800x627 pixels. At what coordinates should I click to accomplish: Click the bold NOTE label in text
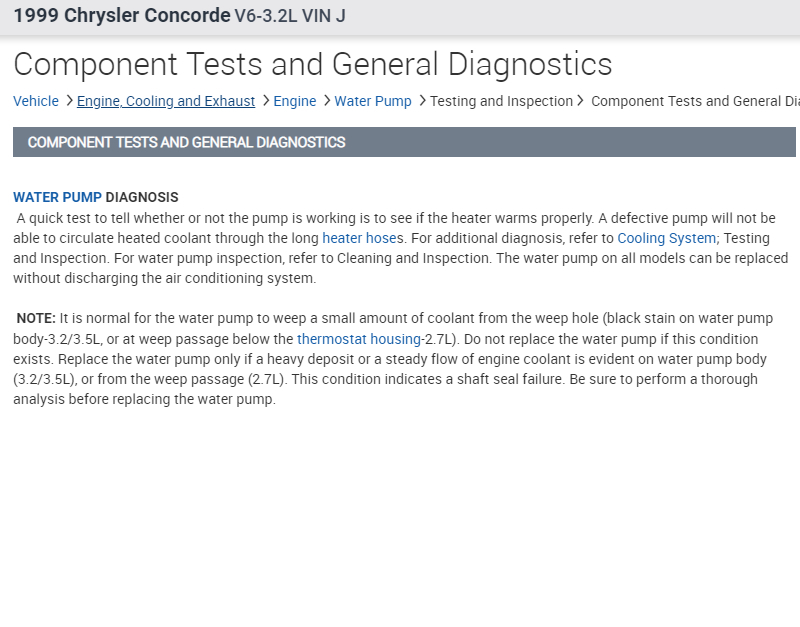[36, 318]
